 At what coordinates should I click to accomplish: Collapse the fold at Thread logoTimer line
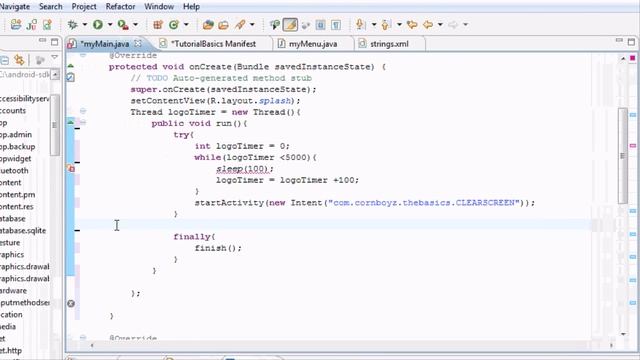click(83, 111)
